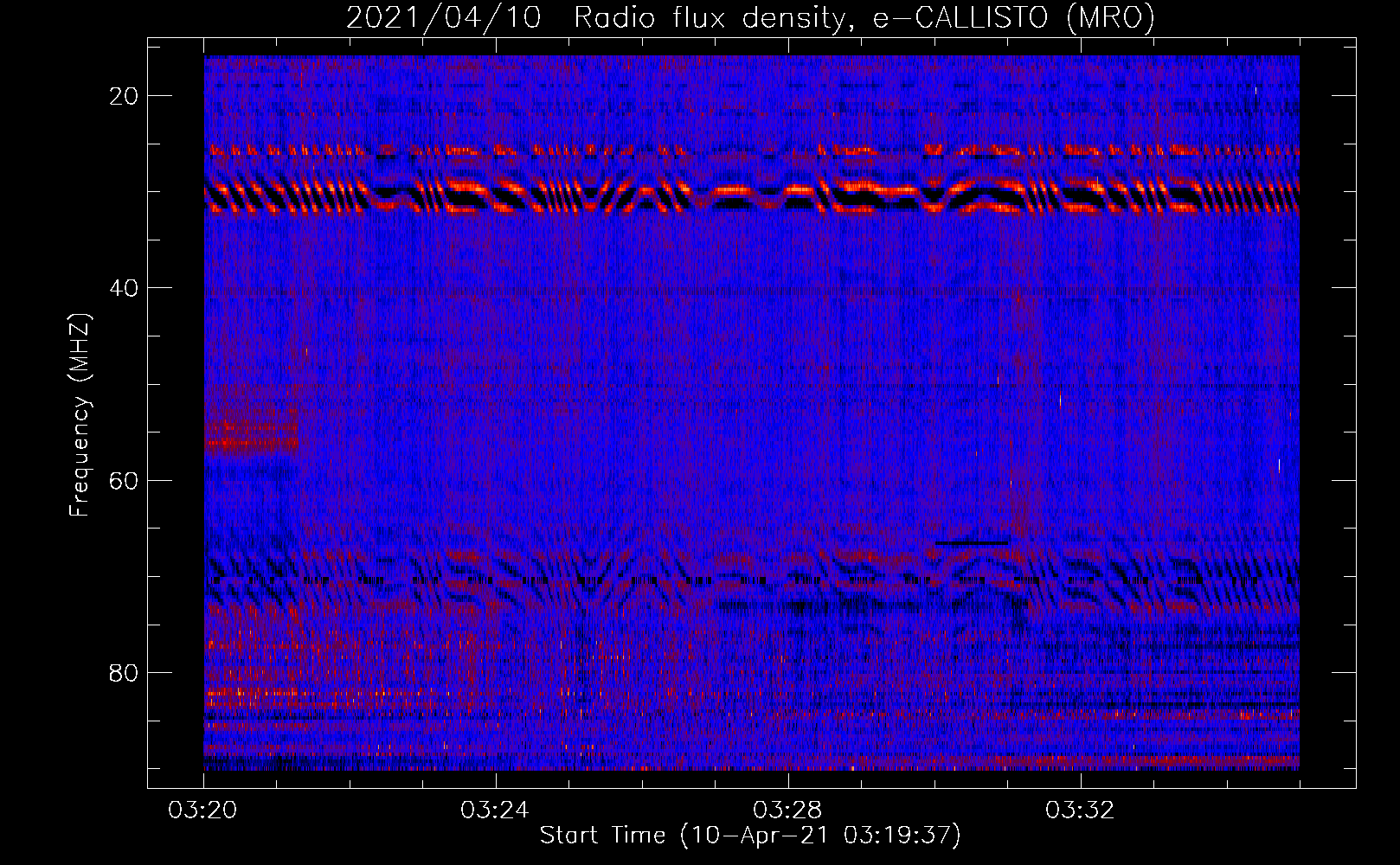Click the 'Frequency (MHZ)' axis label
The height and width of the screenshot is (865, 1400).
coord(80,415)
